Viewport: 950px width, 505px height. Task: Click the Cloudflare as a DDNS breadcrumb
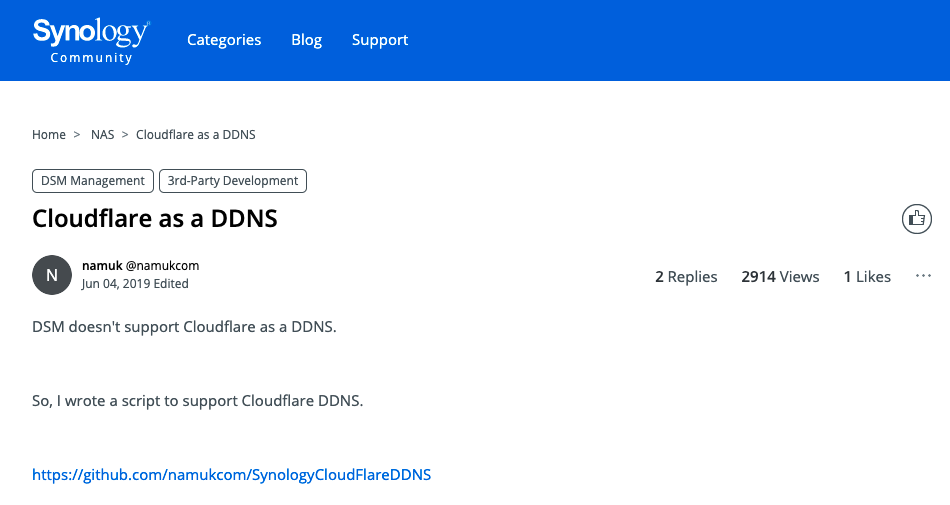click(196, 134)
